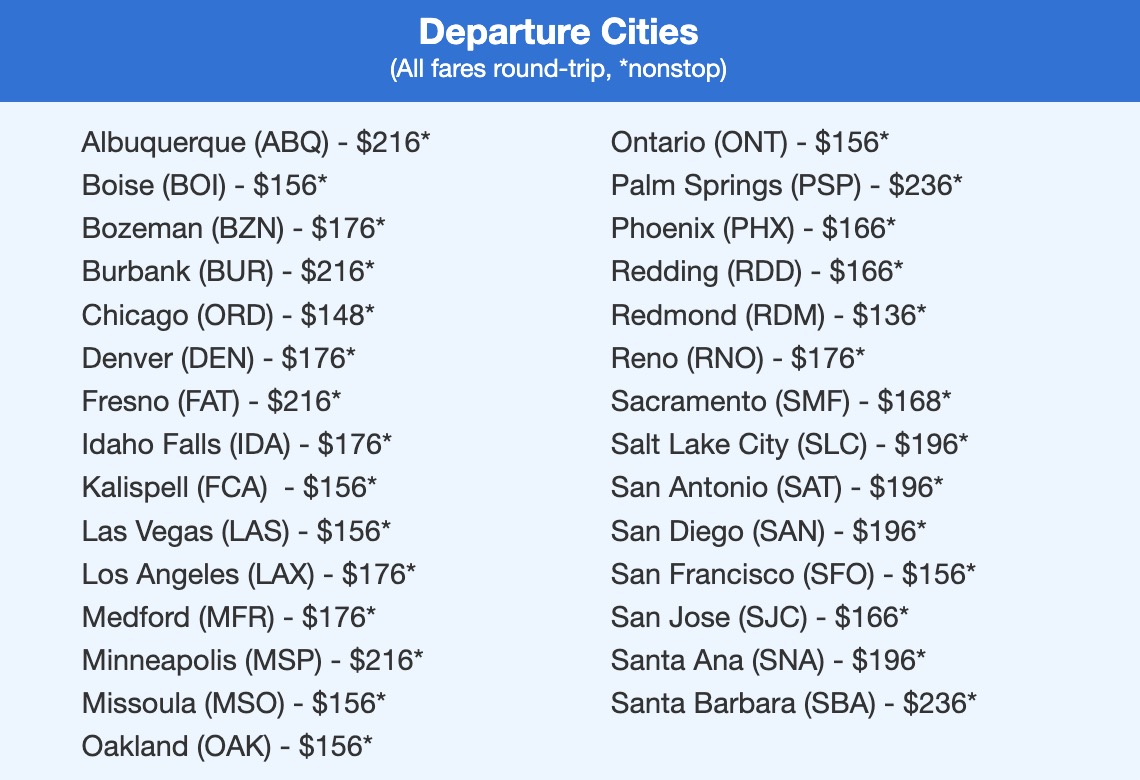This screenshot has width=1140, height=780.
Task: Select the Boise (BOI) fare listing
Action: (204, 185)
